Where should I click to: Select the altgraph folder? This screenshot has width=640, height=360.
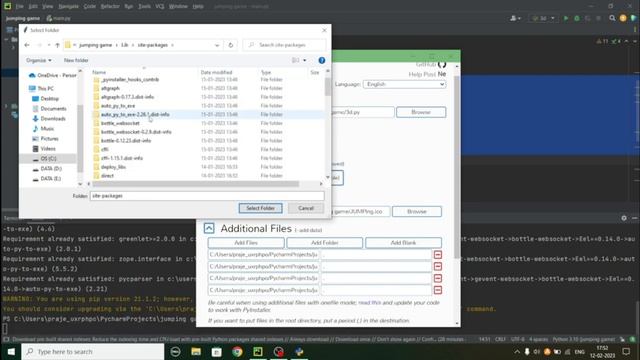tap(110, 88)
